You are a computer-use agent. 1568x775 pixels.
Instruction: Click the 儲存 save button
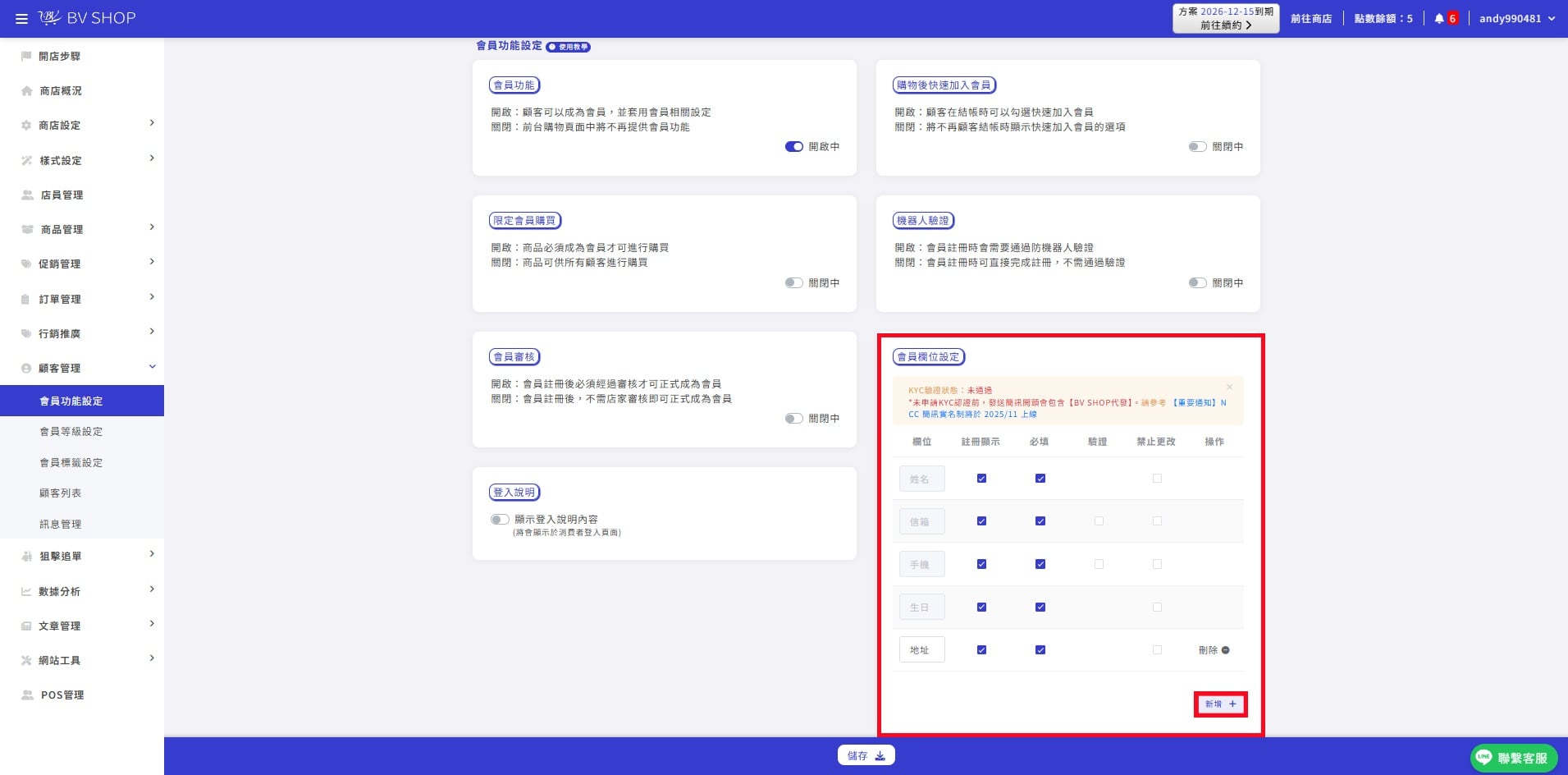click(x=866, y=755)
